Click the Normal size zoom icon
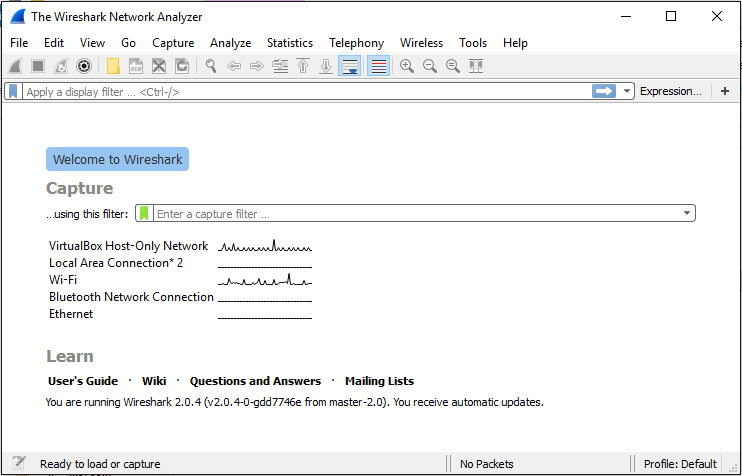 point(453,66)
